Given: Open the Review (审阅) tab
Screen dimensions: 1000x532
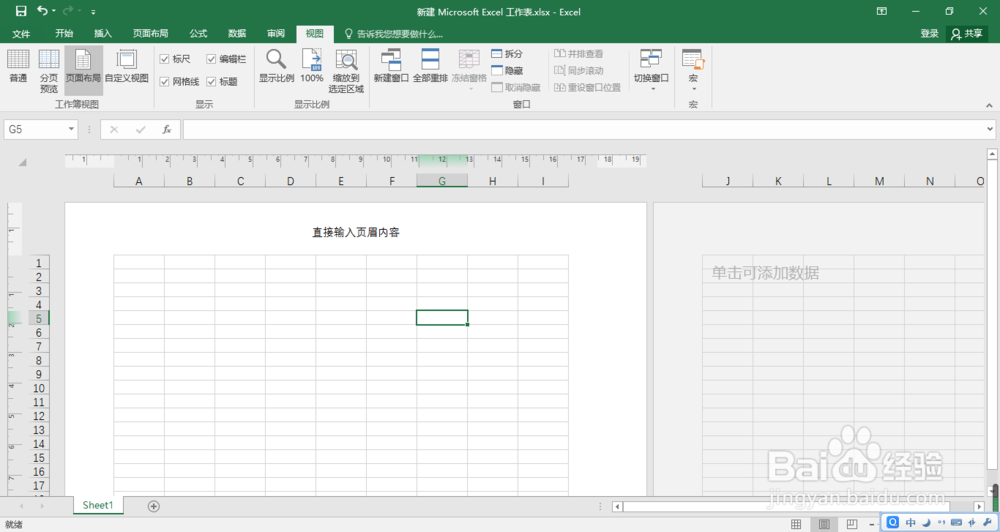Looking at the screenshot, I should click(276, 34).
